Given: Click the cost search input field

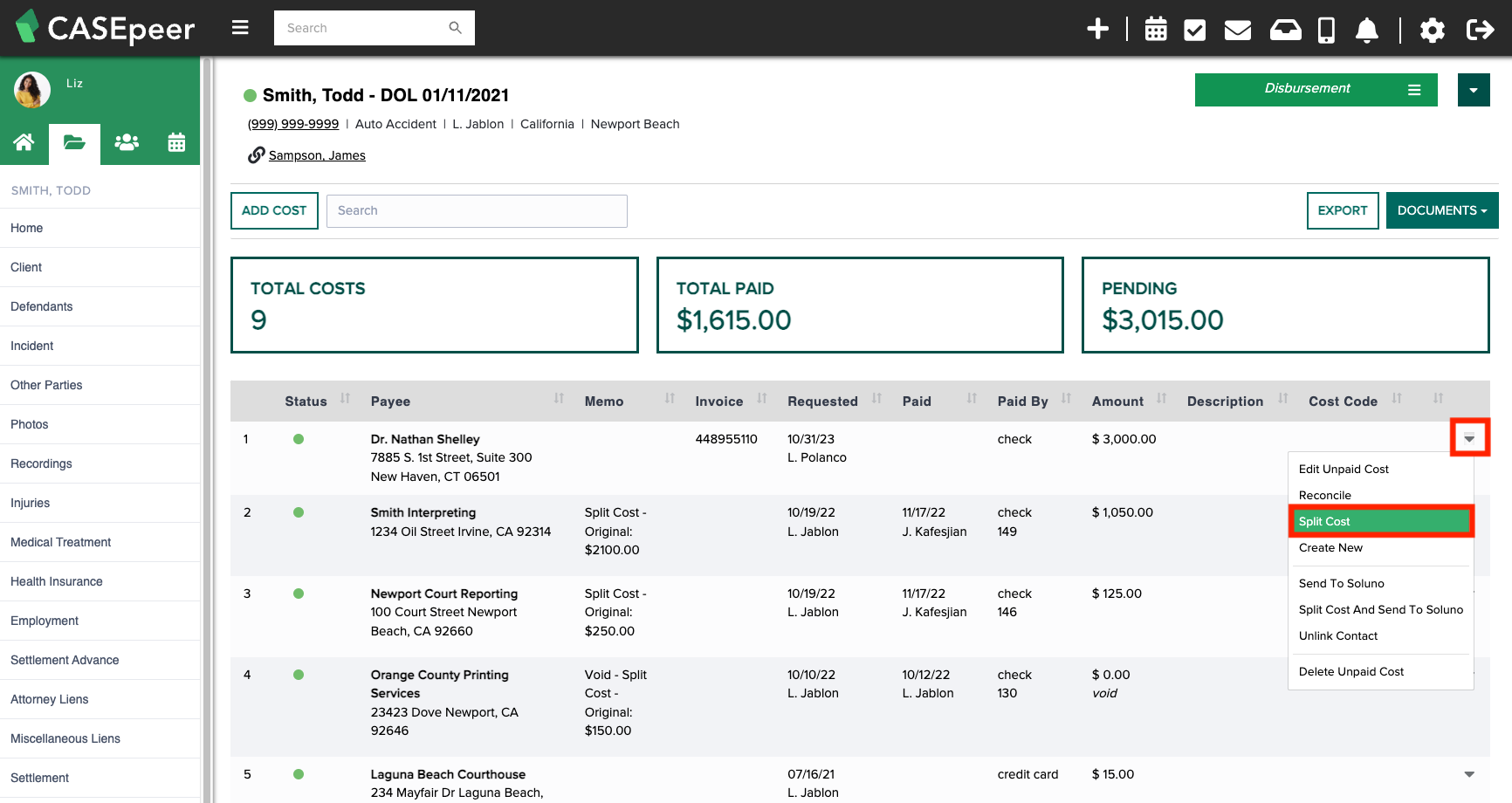Looking at the screenshot, I should click(x=476, y=210).
